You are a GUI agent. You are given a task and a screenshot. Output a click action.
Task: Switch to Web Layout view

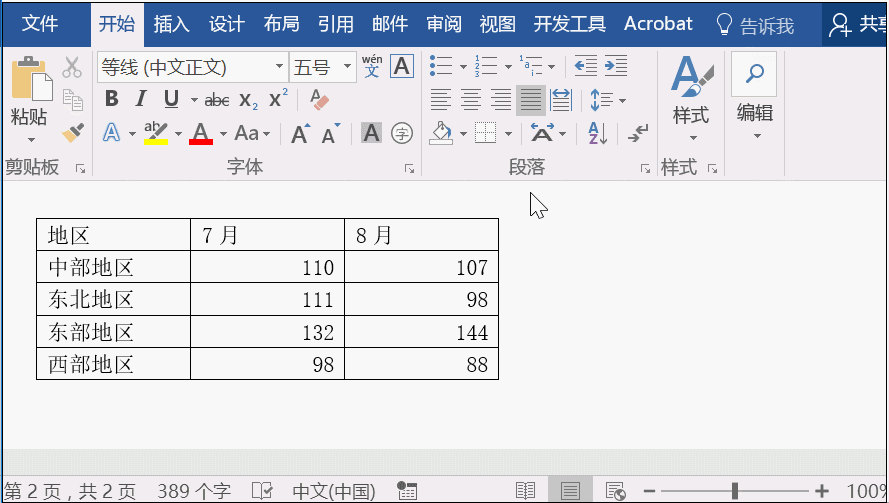615,491
